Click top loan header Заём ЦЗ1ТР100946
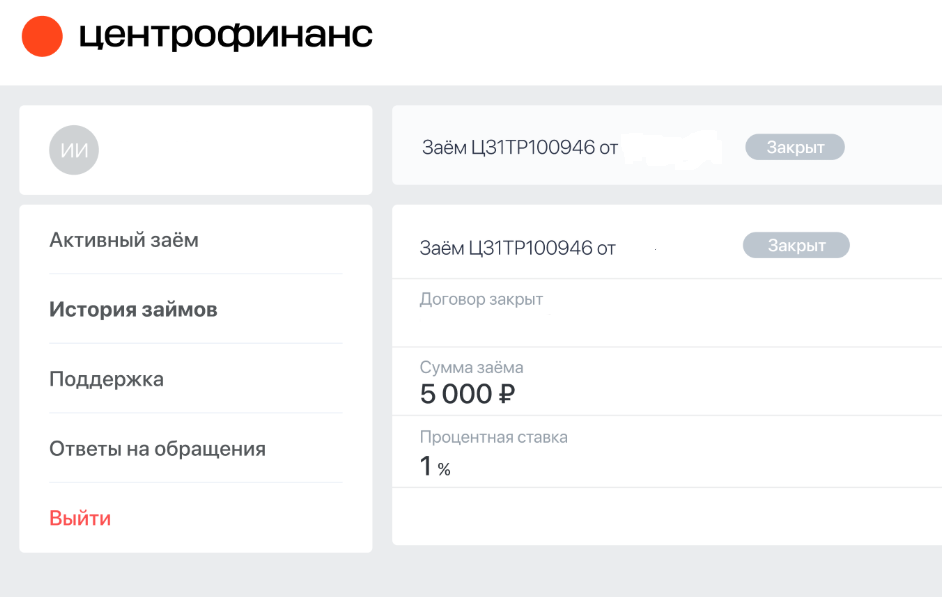The width and height of the screenshot is (942, 597). pyautogui.click(x=520, y=147)
